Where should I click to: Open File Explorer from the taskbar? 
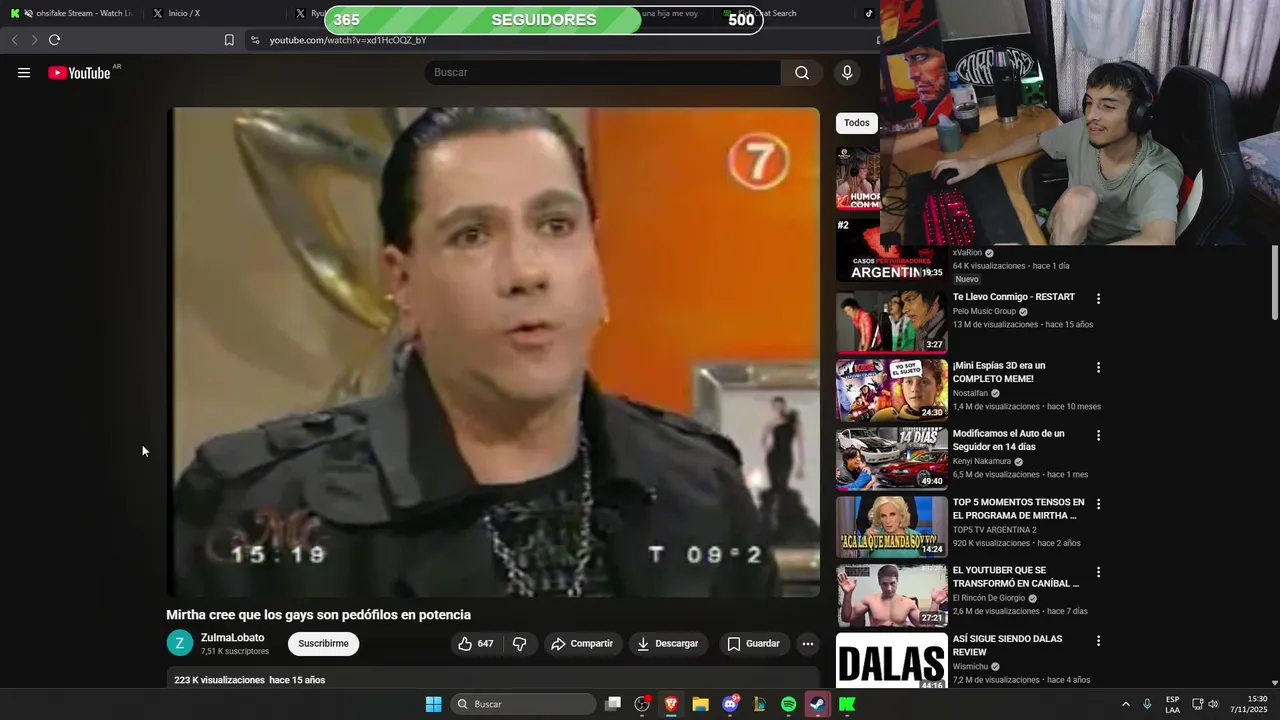coord(700,704)
